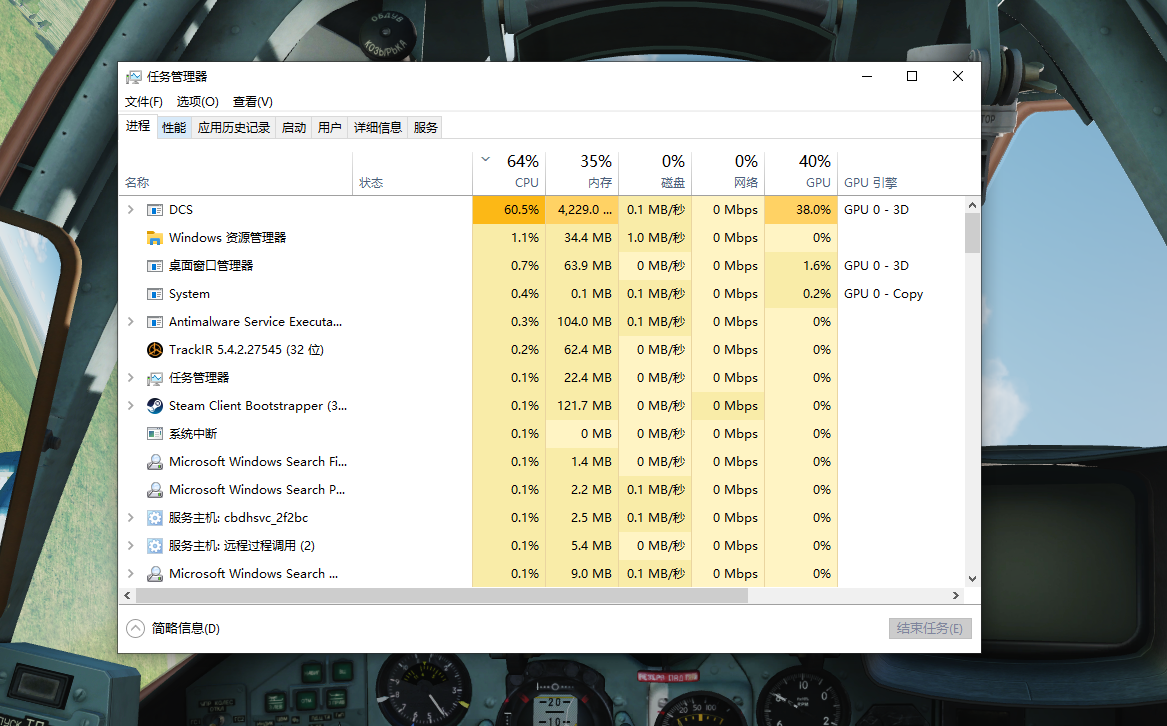Viewport: 1167px width, 726px height.
Task: Sort by the 40% GPU column header
Action: click(801, 173)
